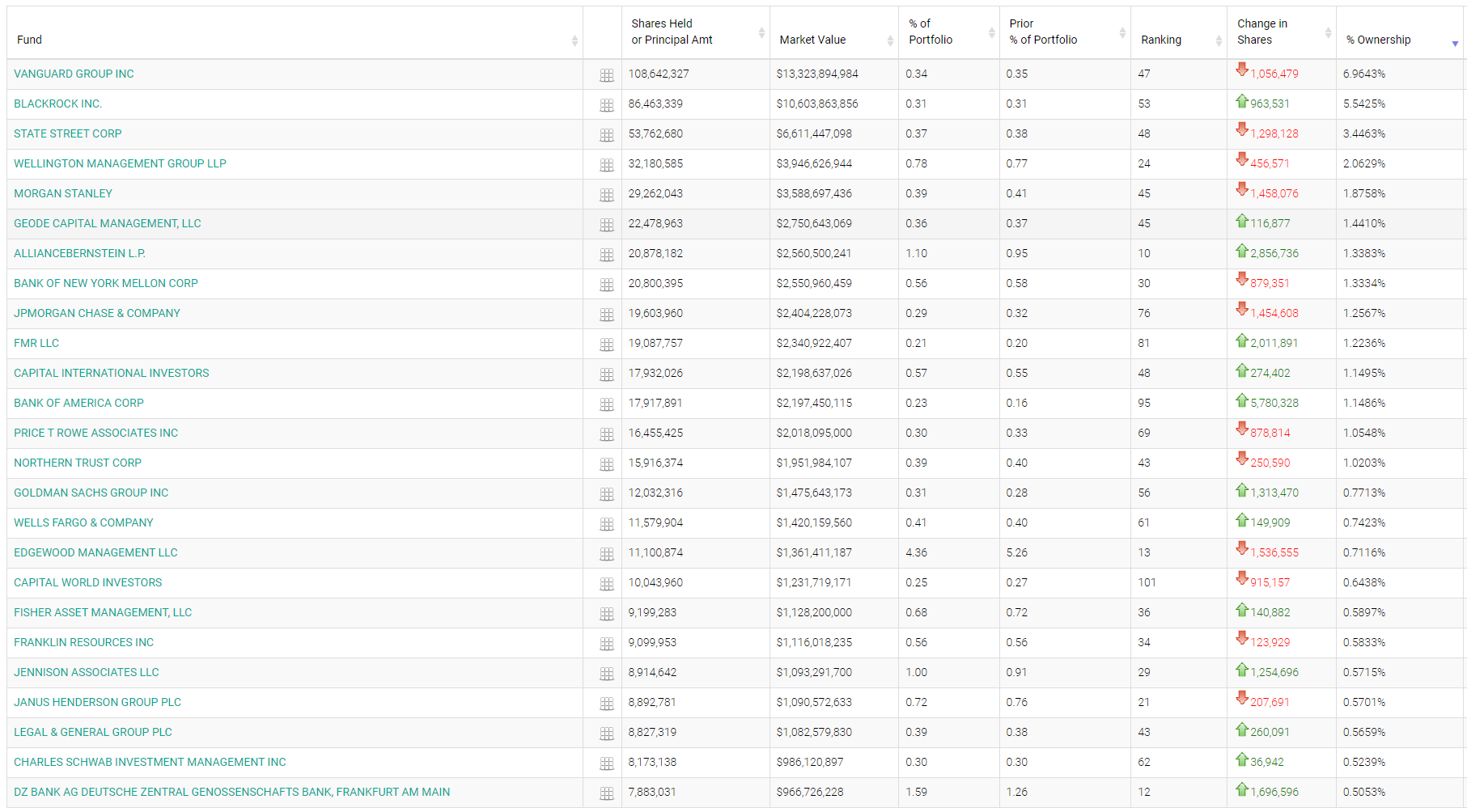
Task: Open FMR LLC fund link
Action: (x=36, y=343)
